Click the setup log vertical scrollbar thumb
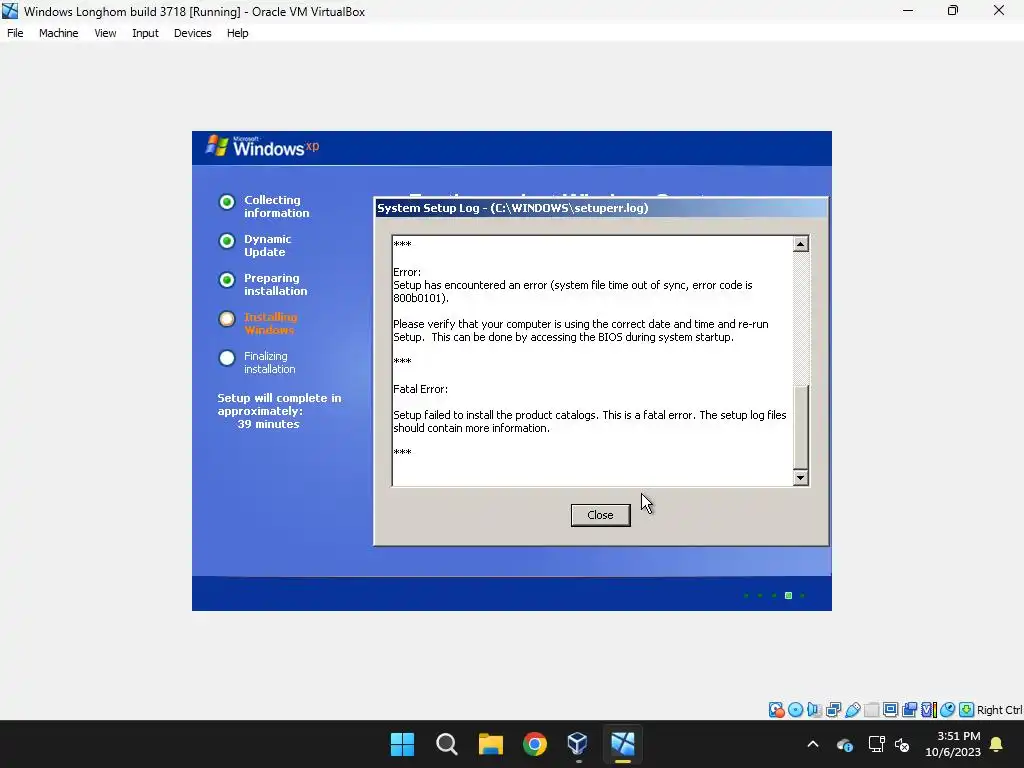 click(x=801, y=426)
